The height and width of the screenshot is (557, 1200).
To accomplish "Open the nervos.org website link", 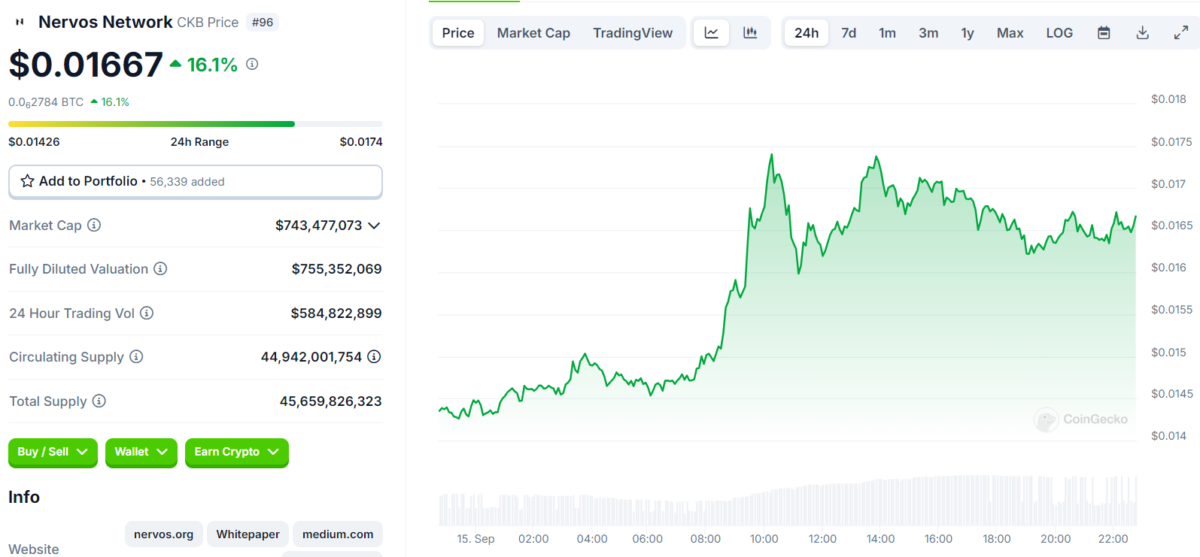I will click(x=164, y=535).
